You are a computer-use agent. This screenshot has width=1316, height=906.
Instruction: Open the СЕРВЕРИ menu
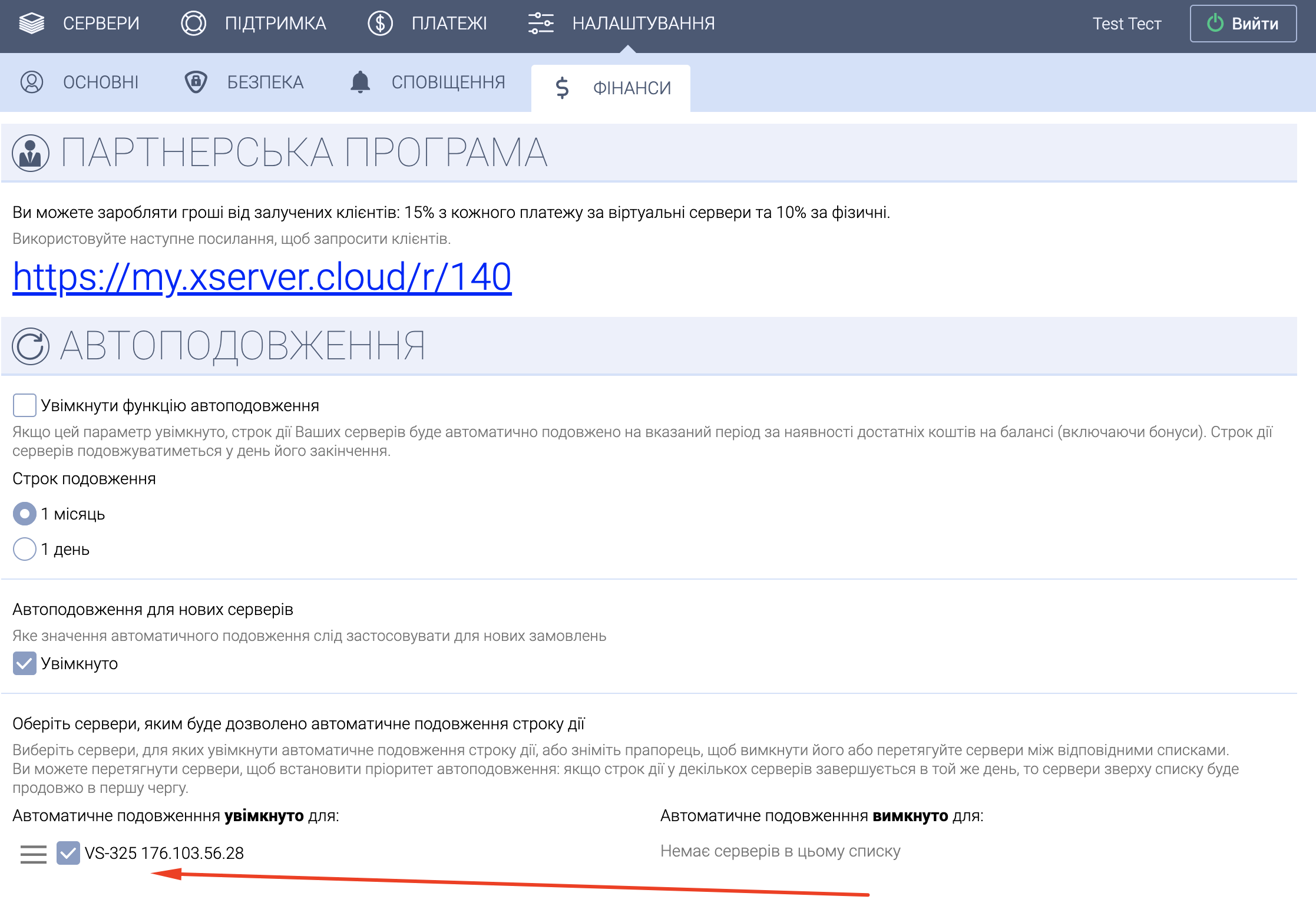[80, 24]
